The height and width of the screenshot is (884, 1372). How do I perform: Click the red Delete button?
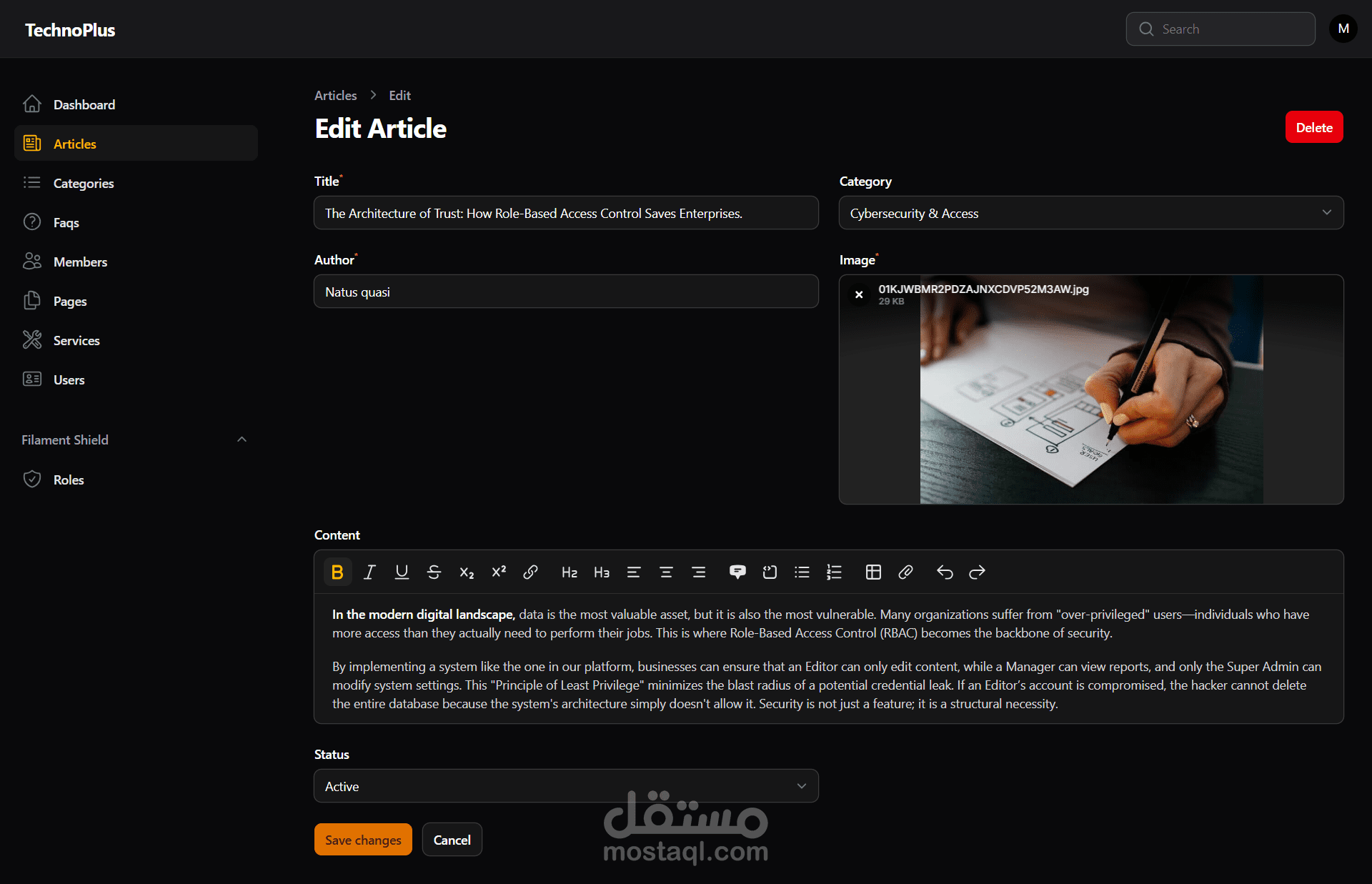(x=1313, y=127)
